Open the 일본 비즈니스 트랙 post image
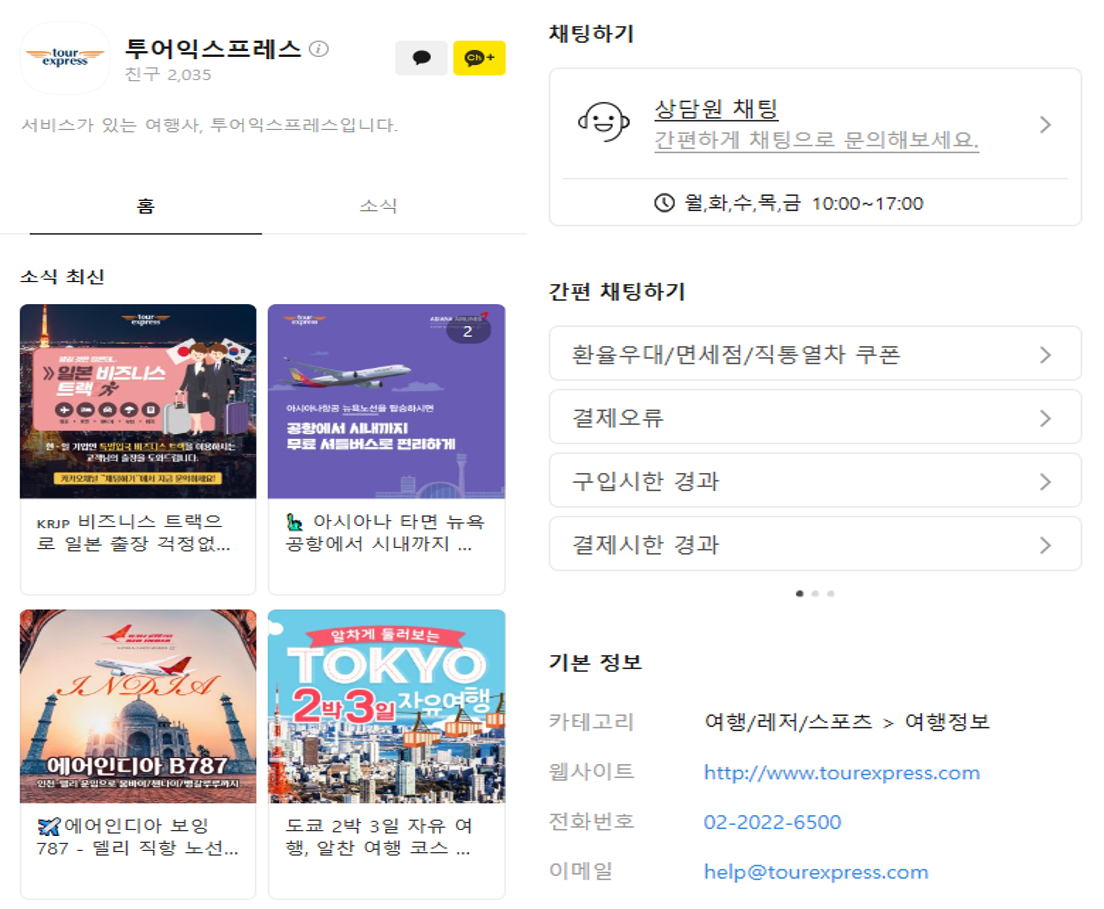1104x909 pixels. (x=138, y=401)
